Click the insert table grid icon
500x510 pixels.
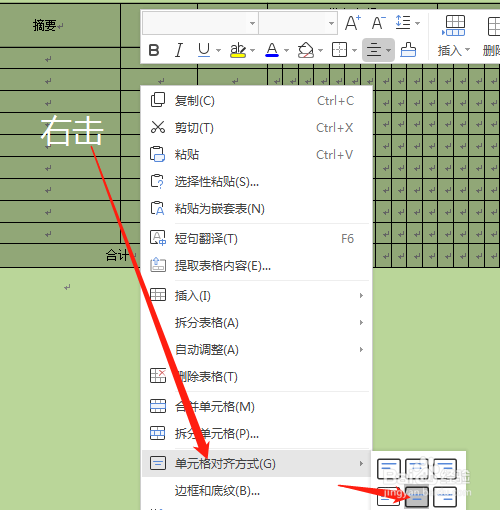[454, 25]
